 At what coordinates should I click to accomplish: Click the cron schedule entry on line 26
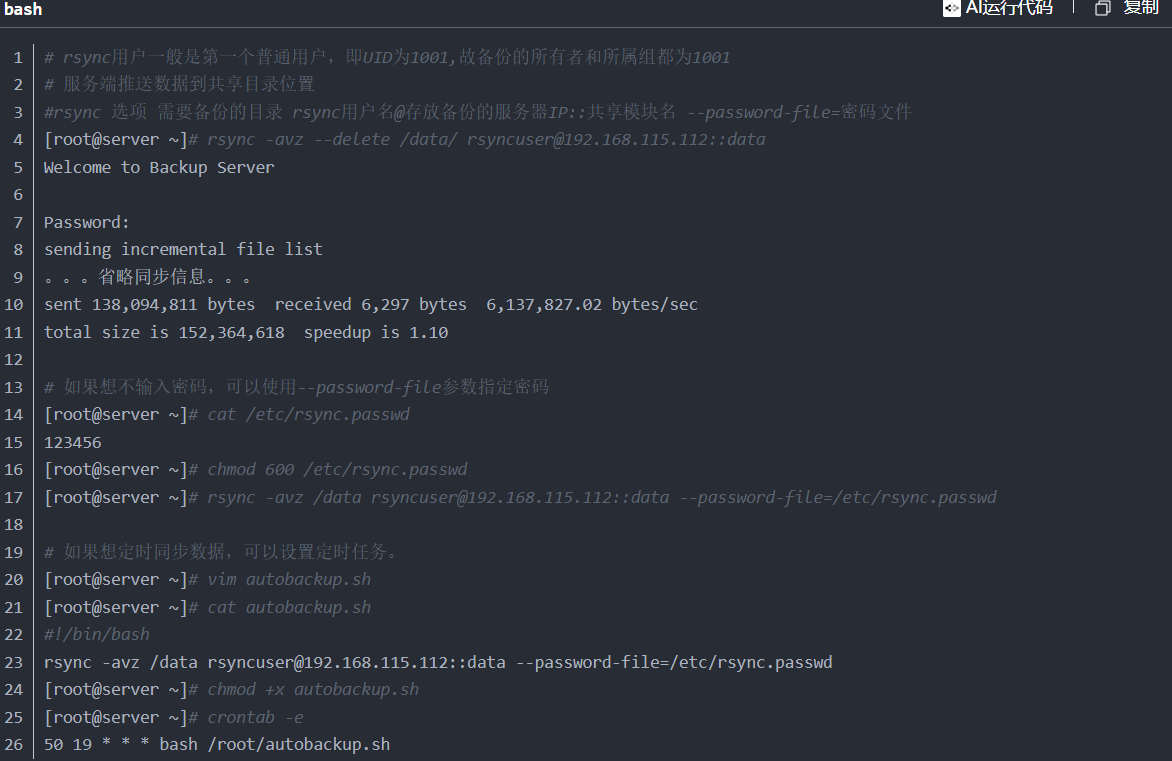pyautogui.click(x=216, y=744)
